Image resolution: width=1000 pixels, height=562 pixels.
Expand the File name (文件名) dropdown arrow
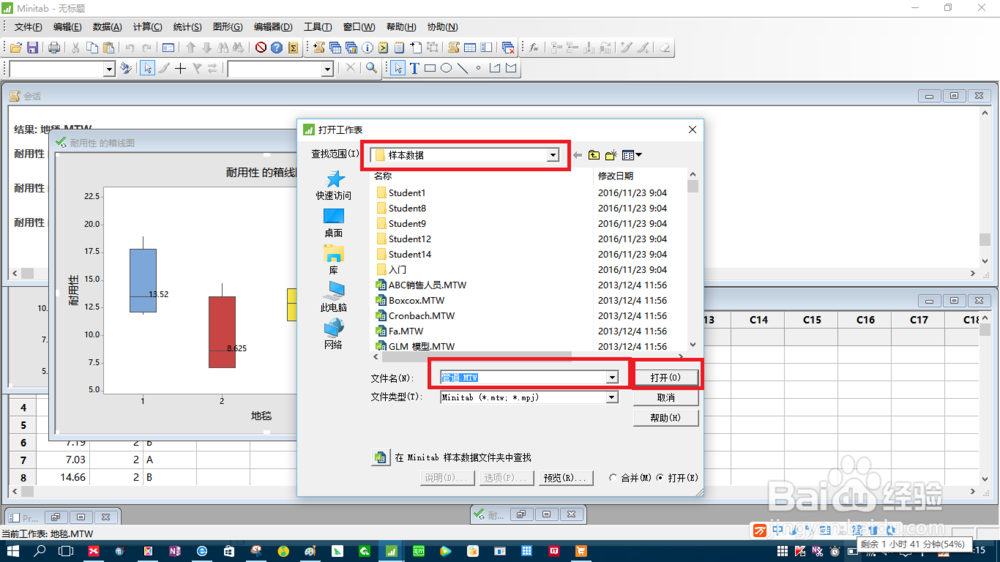tap(612, 378)
